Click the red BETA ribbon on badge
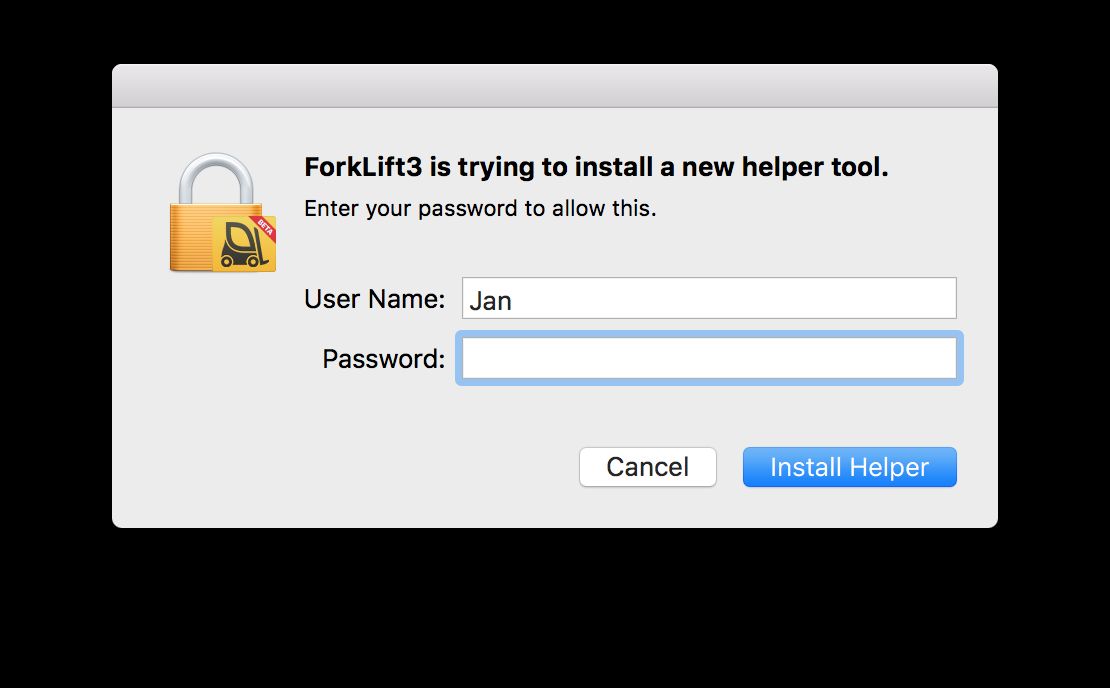 coord(265,224)
